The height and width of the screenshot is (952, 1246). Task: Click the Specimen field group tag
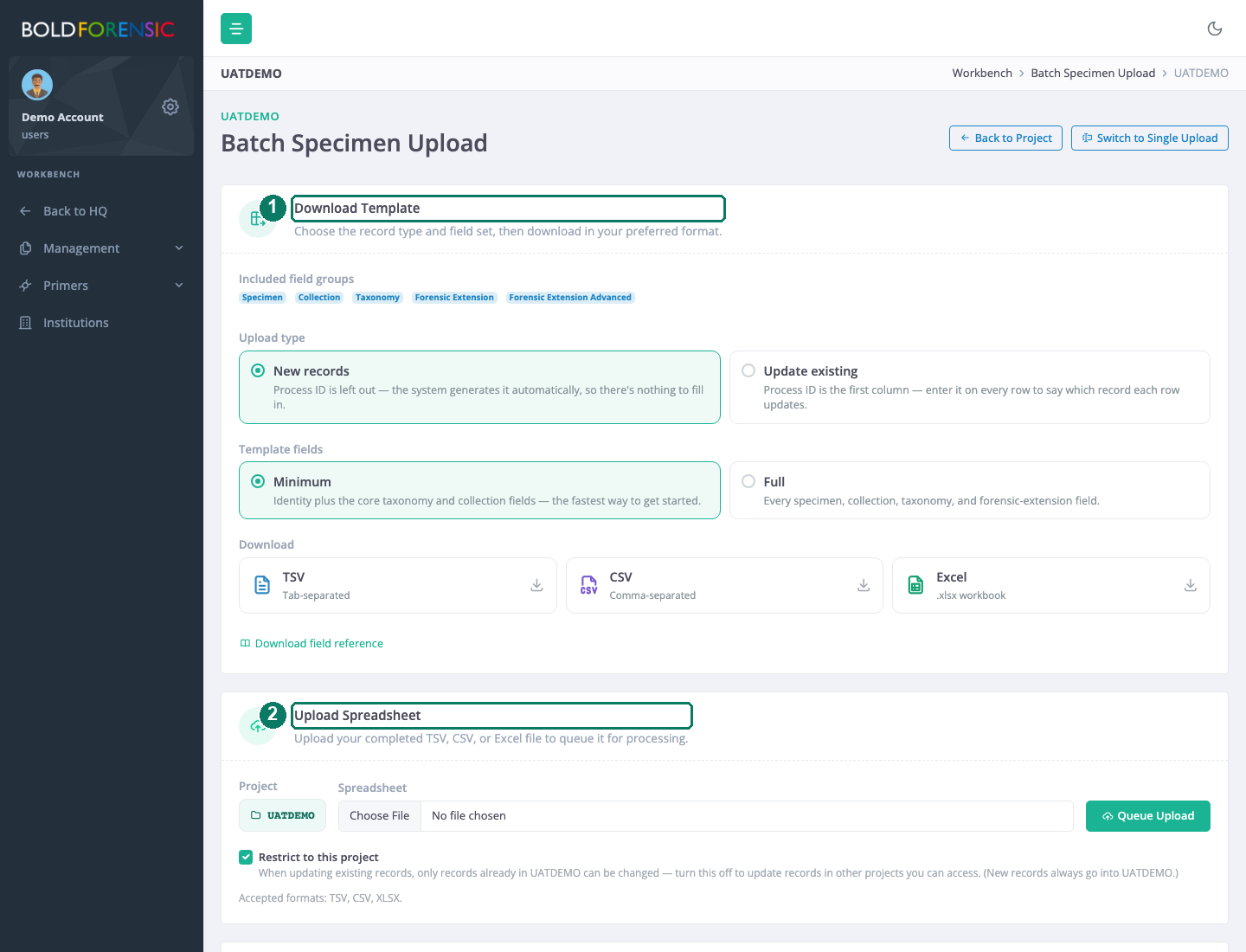(262, 298)
